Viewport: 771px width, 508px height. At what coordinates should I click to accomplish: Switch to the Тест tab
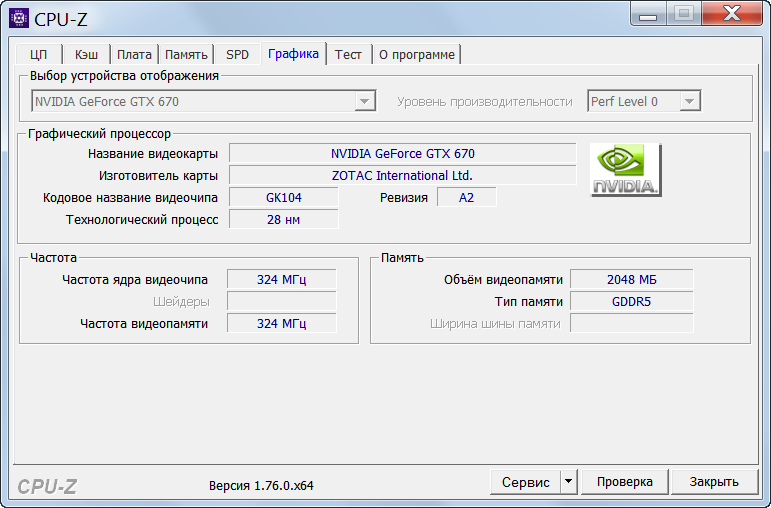point(348,55)
